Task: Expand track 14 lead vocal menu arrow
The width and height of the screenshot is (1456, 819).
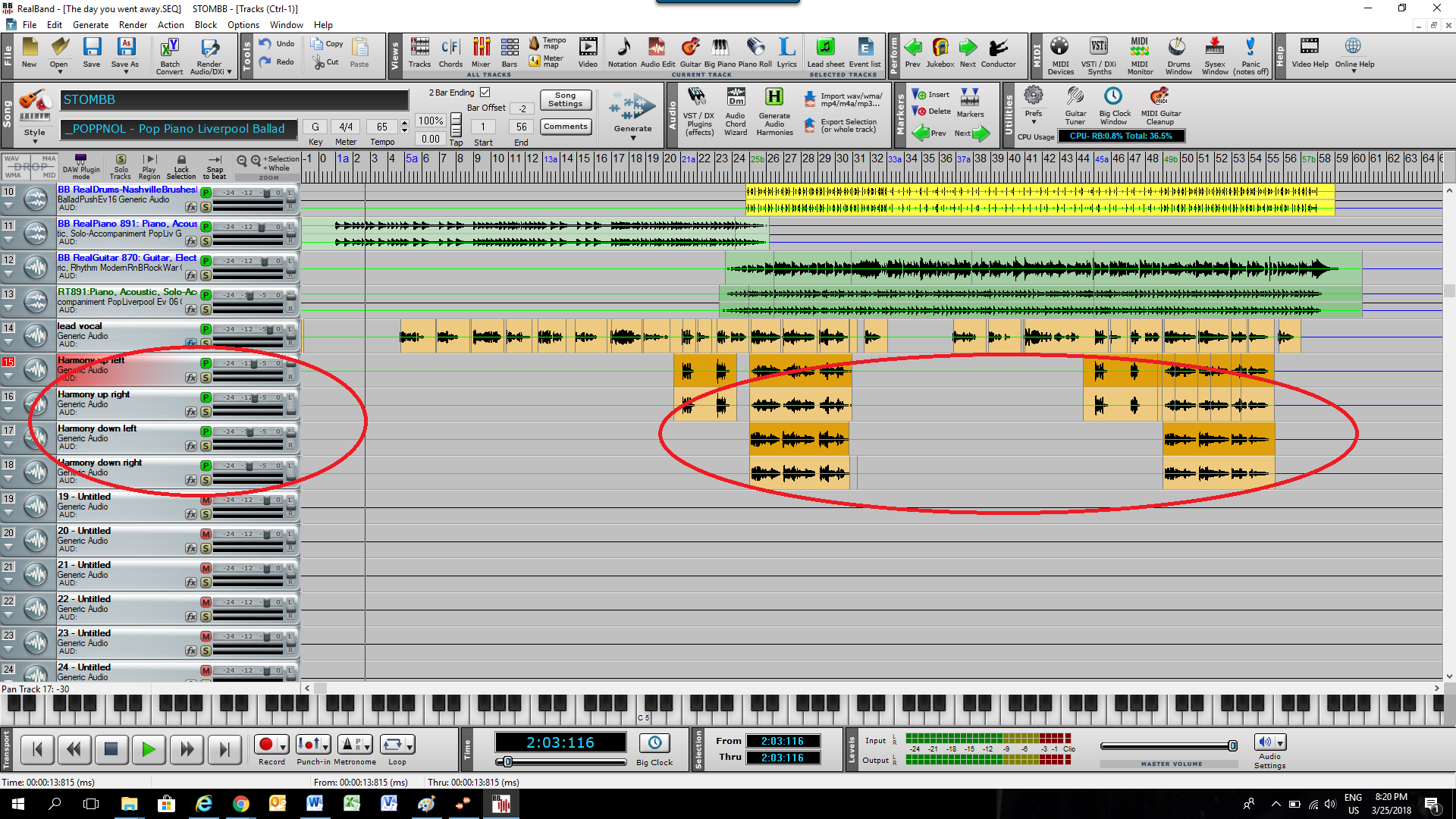Action: [8, 343]
